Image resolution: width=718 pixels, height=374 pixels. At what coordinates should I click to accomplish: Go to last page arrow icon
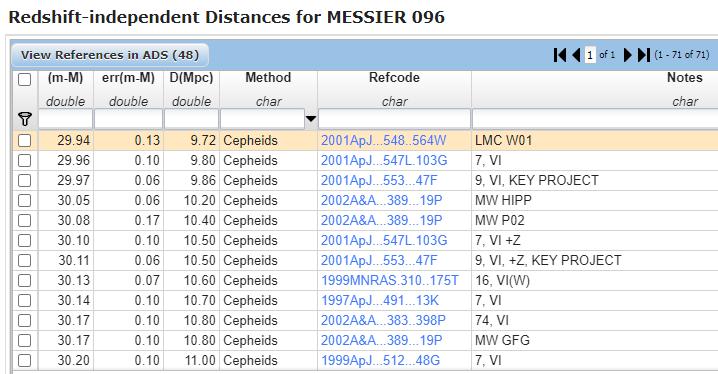pos(644,55)
